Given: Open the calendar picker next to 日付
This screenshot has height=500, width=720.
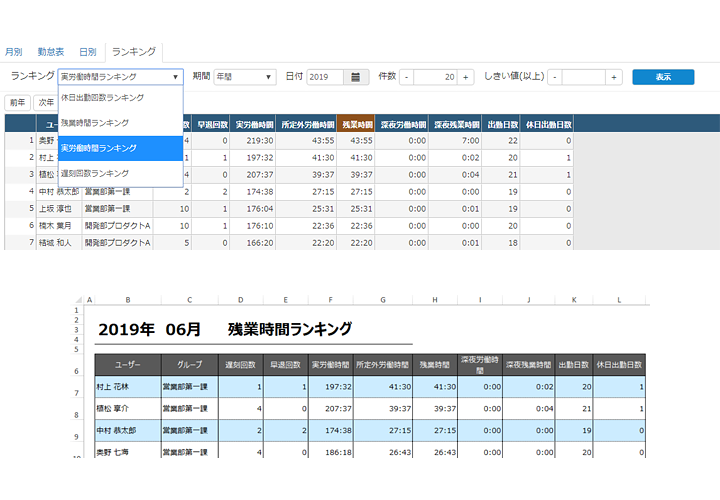Looking at the screenshot, I should (355, 77).
